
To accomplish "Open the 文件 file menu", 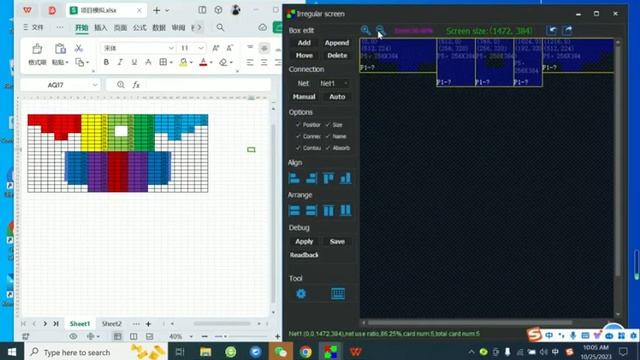I will pyautogui.click(x=33, y=27).
